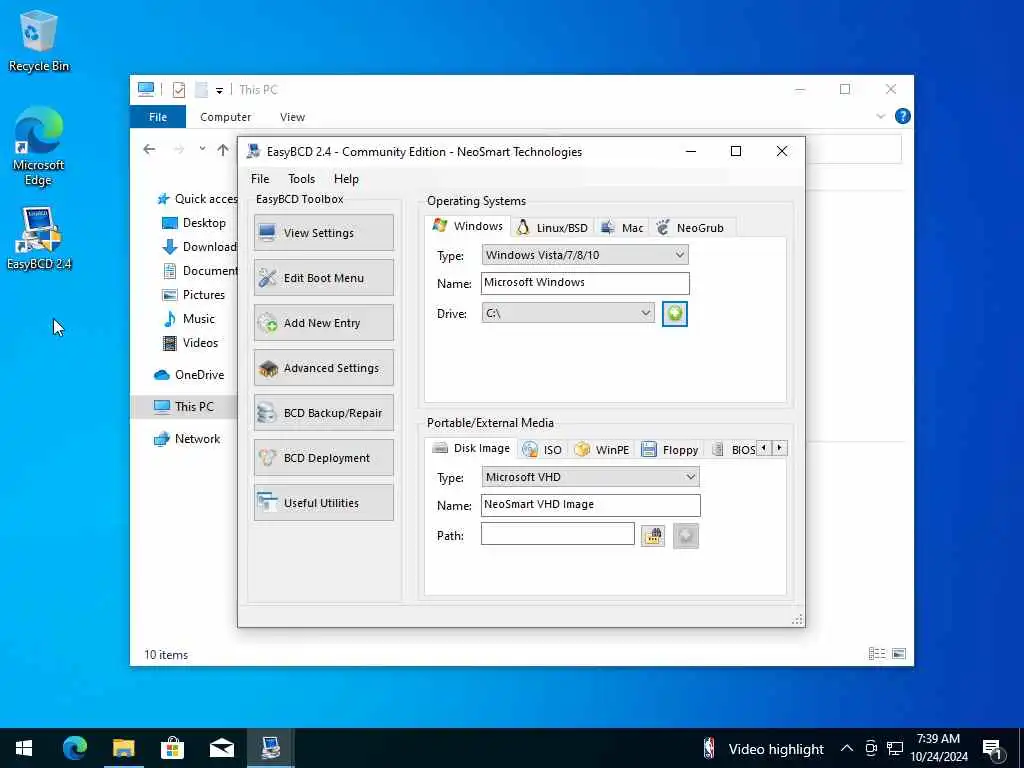
Task: Open Add New Entry section
Action: [324, 323]
